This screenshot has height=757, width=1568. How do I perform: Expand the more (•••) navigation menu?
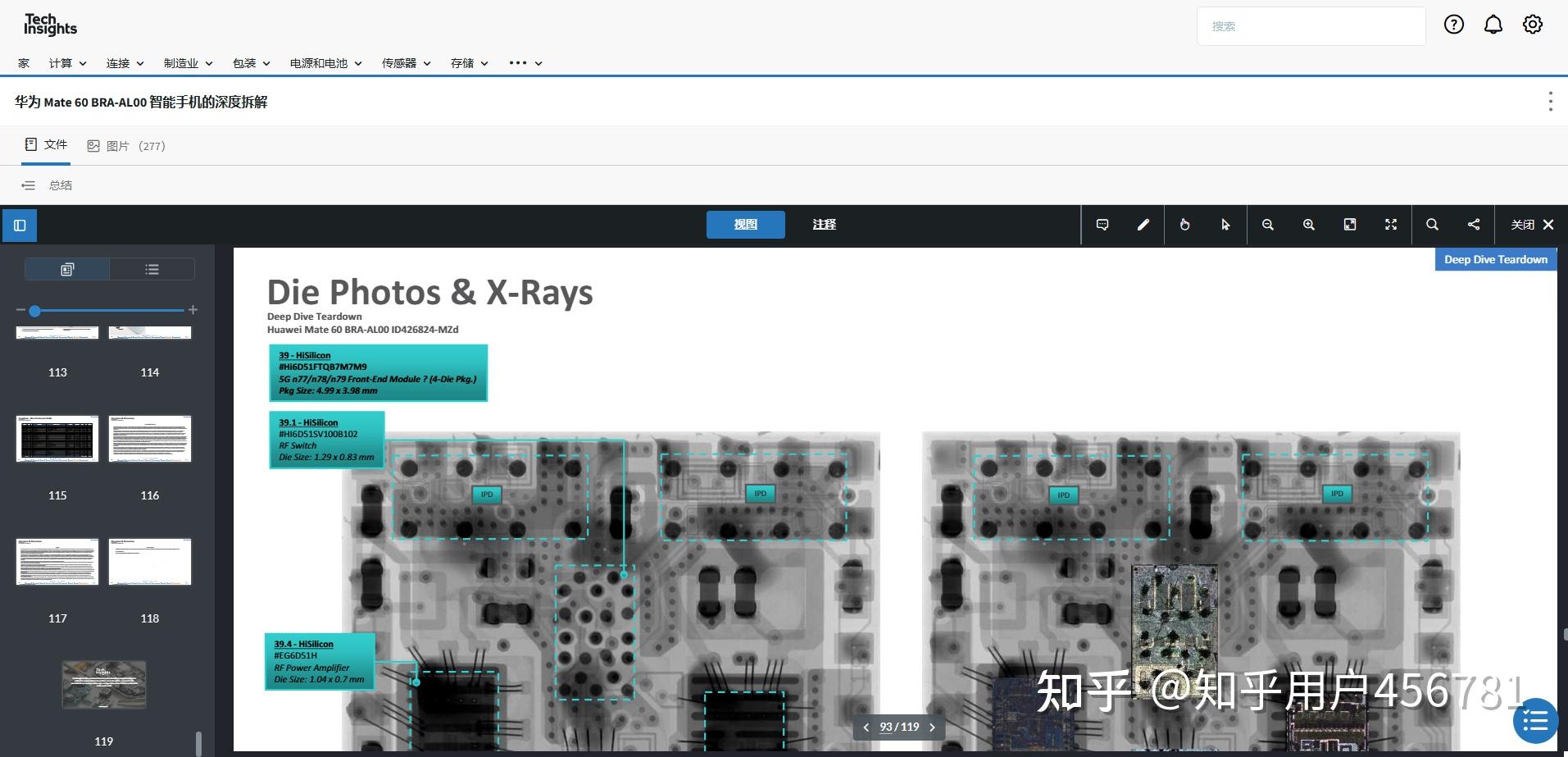[525, 63]
